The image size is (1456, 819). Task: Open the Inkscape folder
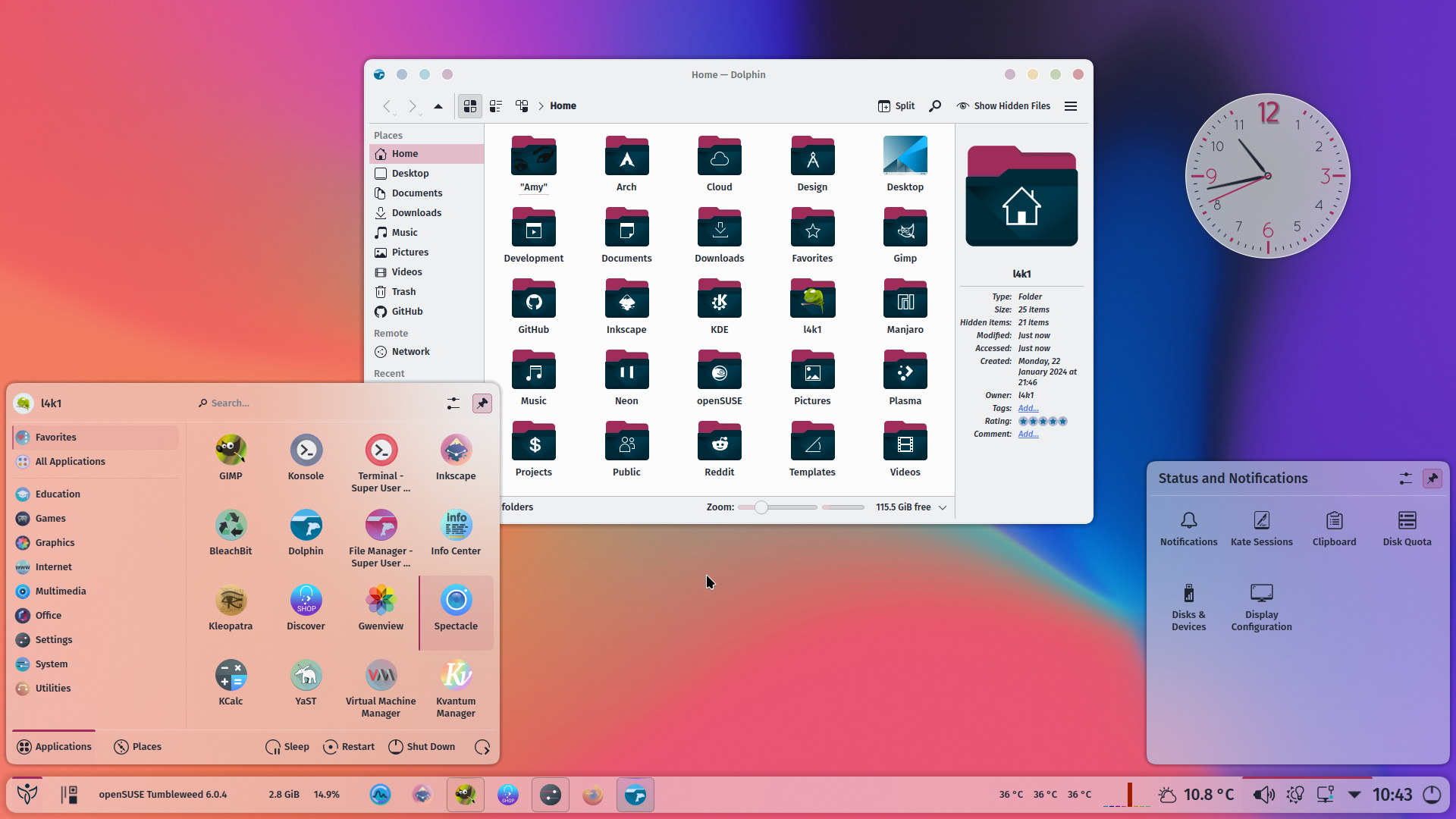click(x=626, y=306)
